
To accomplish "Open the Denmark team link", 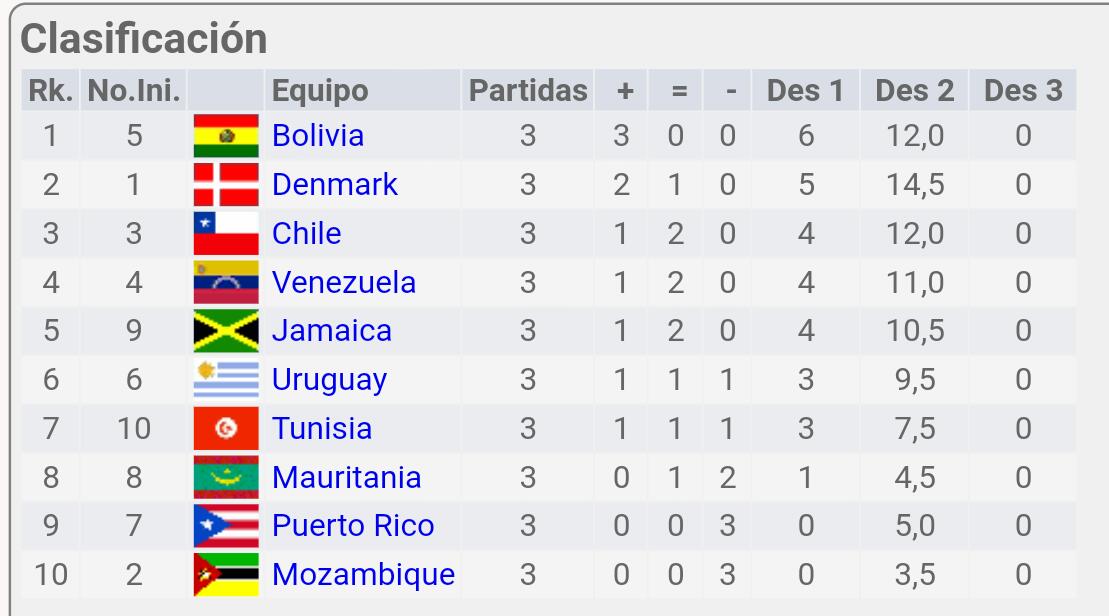I will 335,185.
